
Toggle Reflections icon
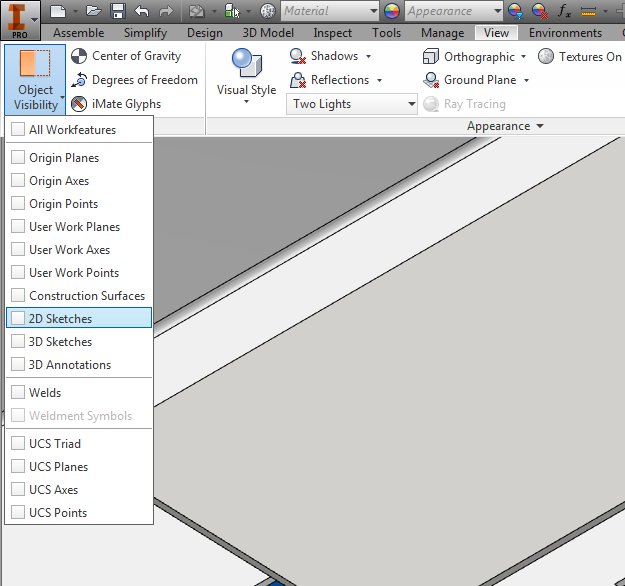297,80
